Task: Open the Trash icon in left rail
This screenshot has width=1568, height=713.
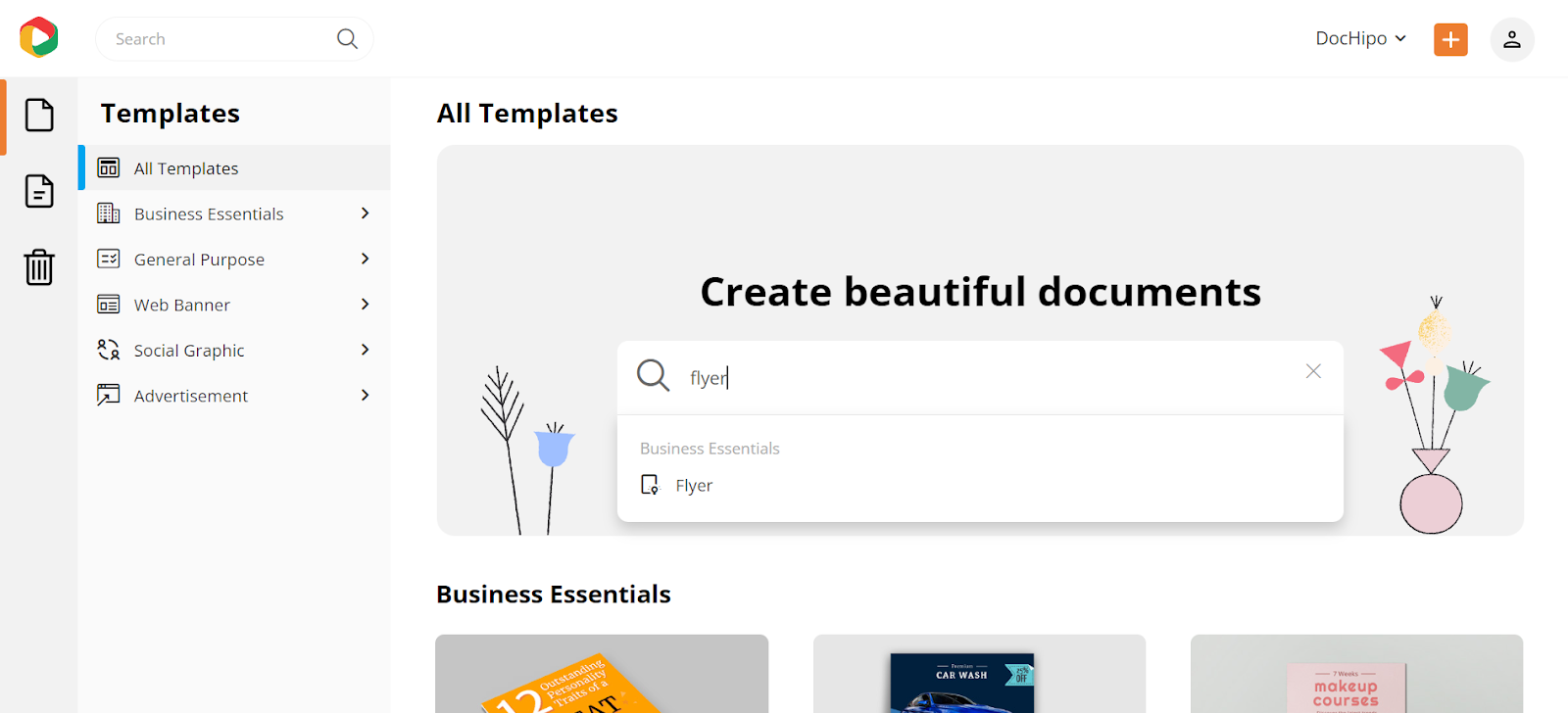Action: pos(39,266)
